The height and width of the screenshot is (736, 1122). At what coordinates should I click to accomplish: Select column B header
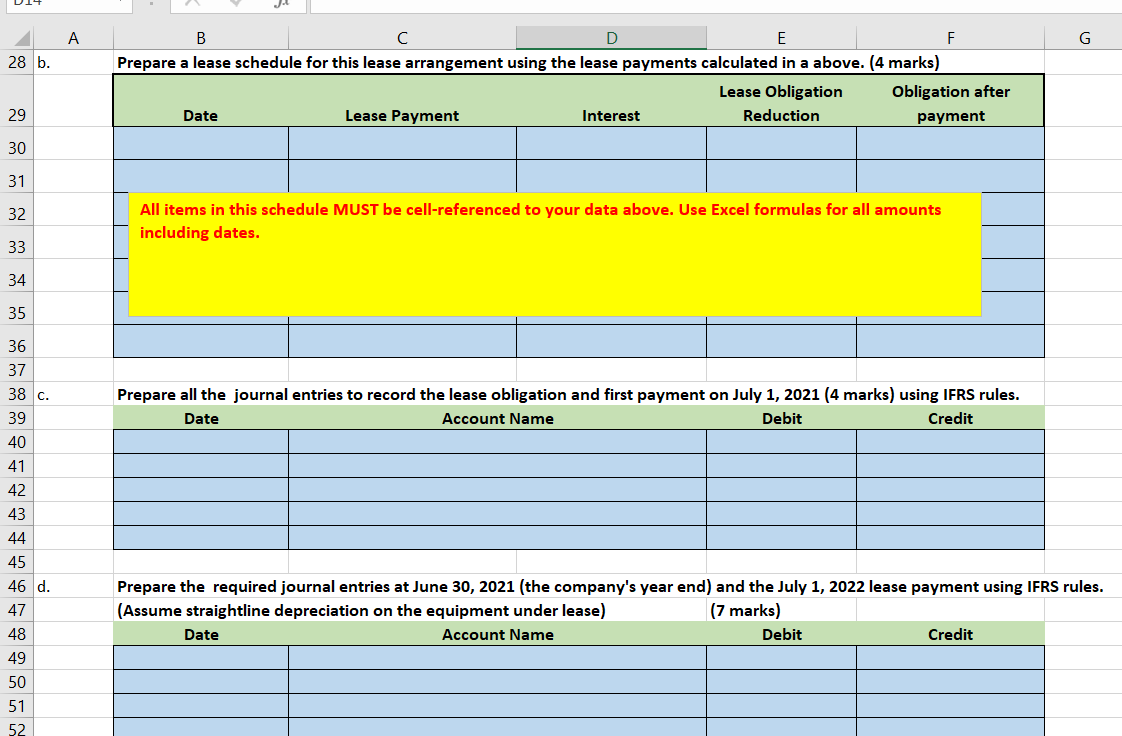pos(201,38)
